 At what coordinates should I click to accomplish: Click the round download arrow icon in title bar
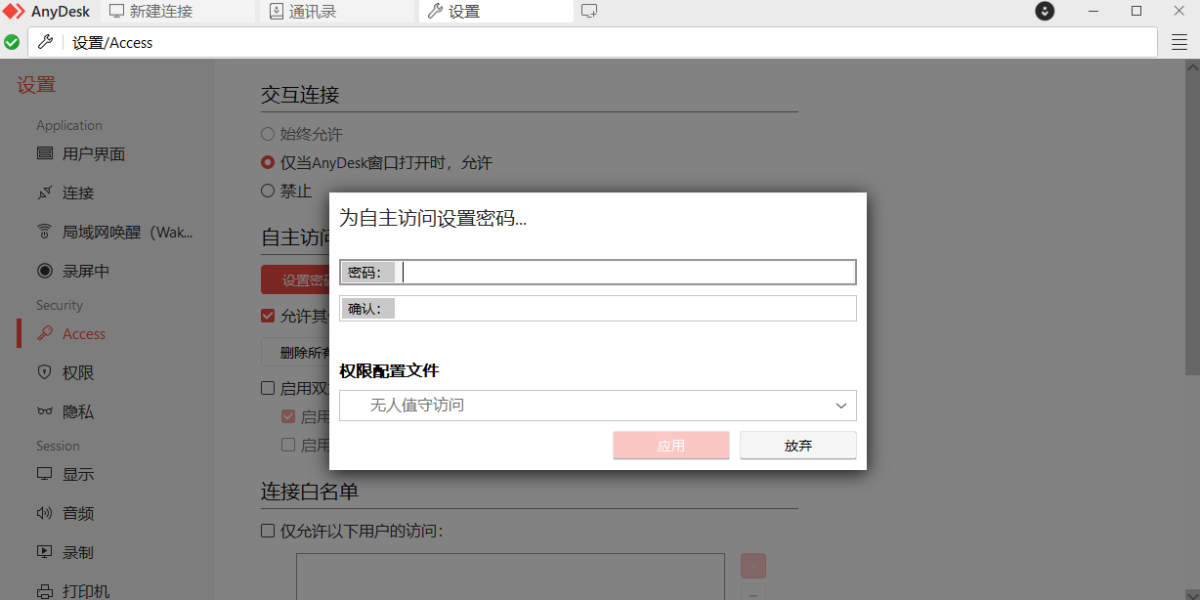coord(1044,11)
